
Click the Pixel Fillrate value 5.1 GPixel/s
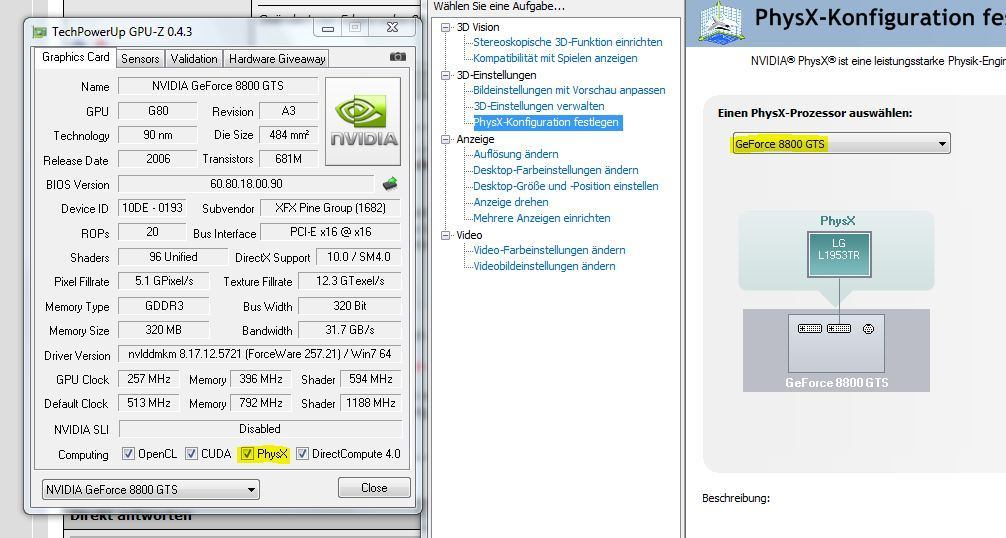(x=164, y=281)
